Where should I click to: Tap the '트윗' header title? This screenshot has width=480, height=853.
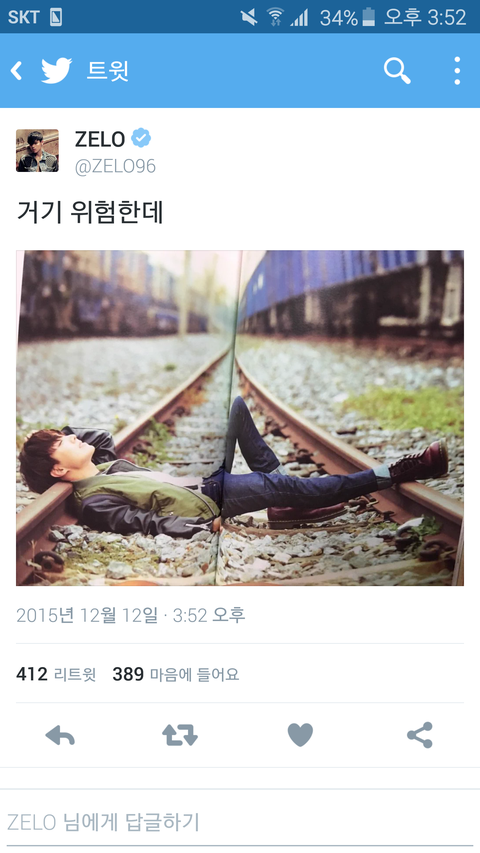(x=108, y=71)
